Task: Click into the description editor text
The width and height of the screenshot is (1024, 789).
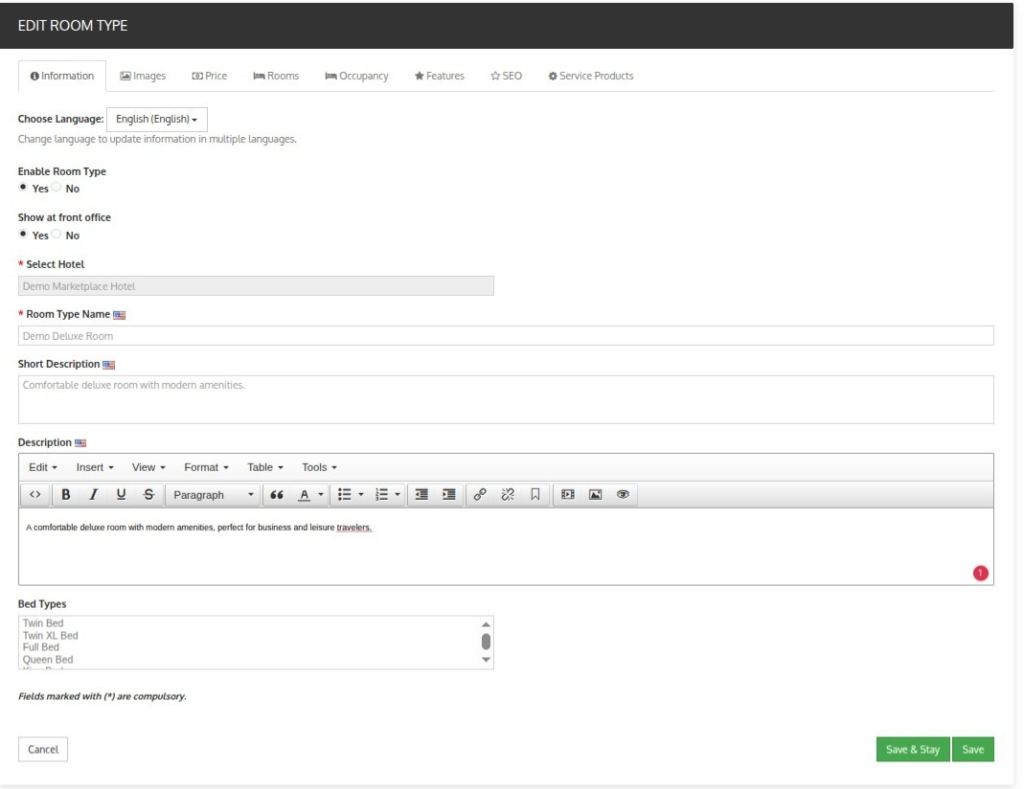Action: point(199,527)
